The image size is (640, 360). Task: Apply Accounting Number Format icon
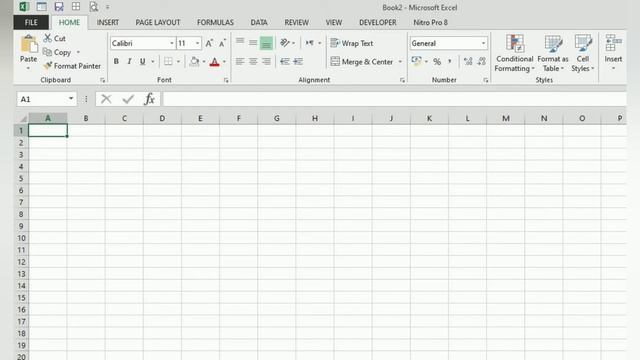416,61
